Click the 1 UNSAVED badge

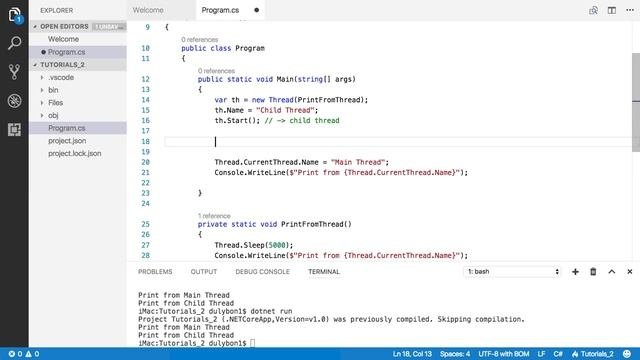tap(108, 27)
